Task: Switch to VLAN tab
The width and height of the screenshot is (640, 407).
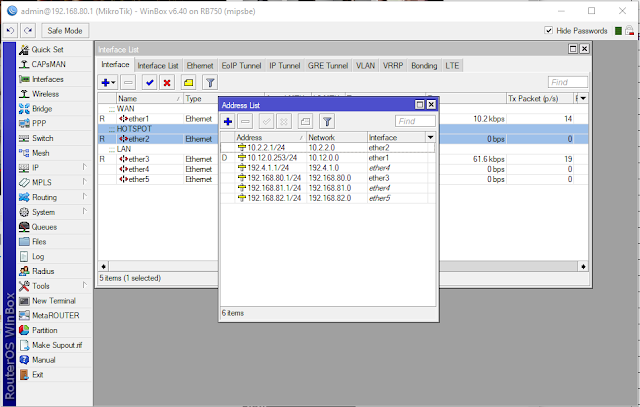Action: click(365, 66)
